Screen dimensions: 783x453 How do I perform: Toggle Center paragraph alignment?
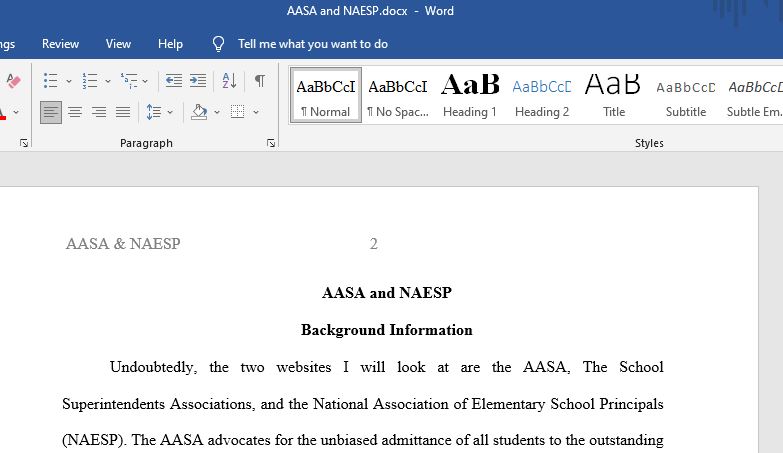coord(75,112)
